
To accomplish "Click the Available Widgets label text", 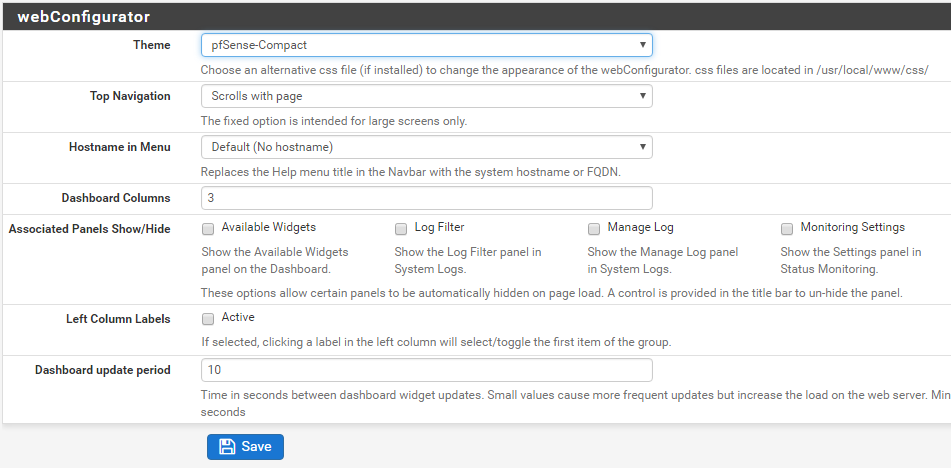I will pos(269,227).
